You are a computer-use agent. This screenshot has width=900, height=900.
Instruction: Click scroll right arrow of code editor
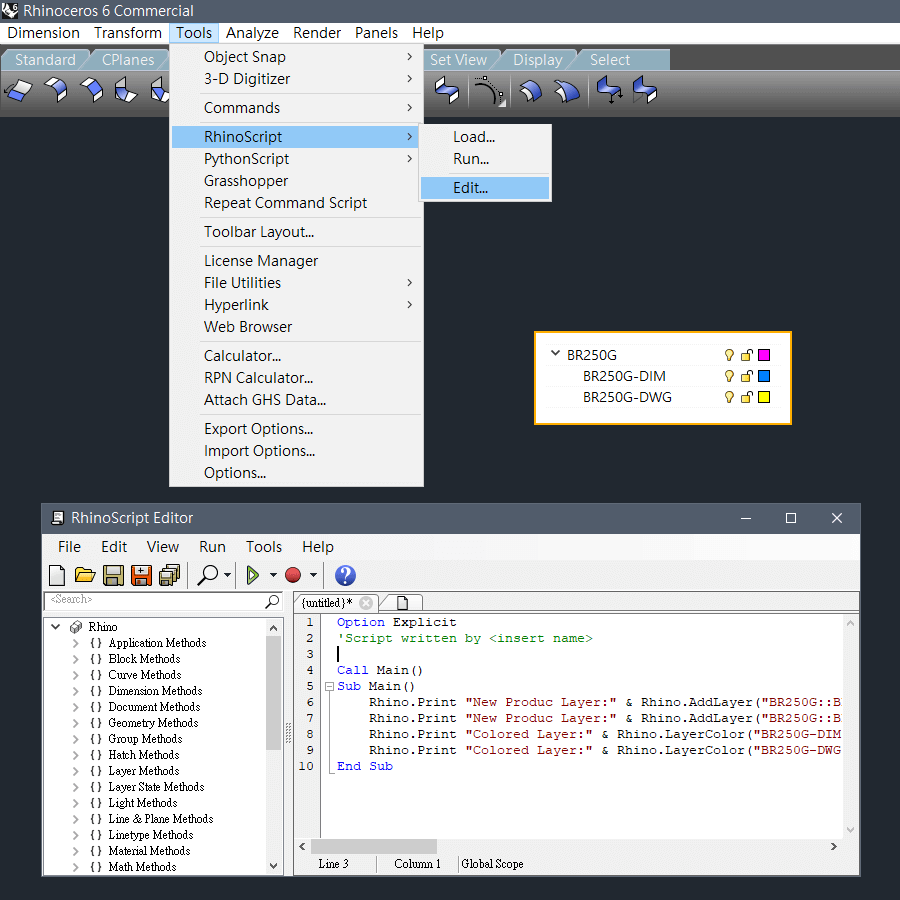[834, 847]
